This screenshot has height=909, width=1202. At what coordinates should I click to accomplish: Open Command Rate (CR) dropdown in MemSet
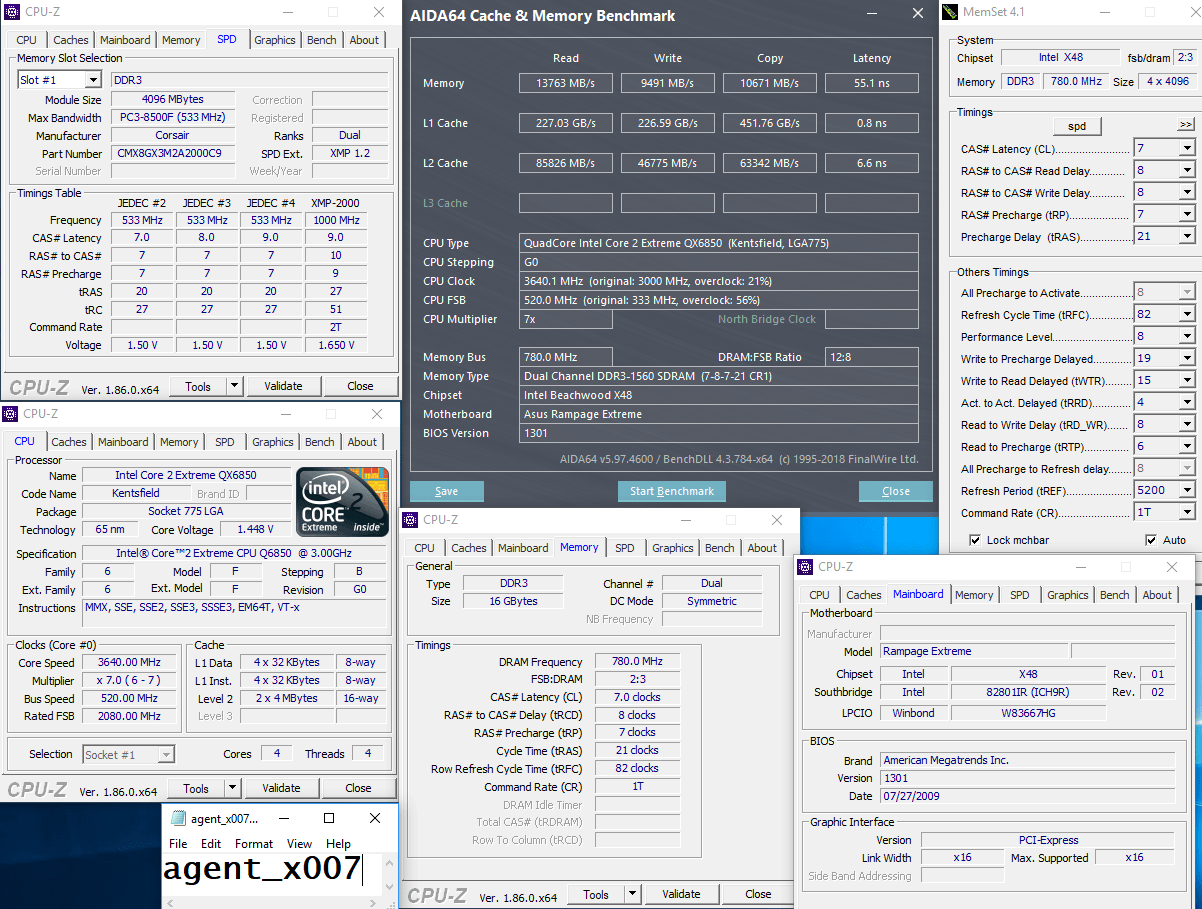pos(1187,513)
